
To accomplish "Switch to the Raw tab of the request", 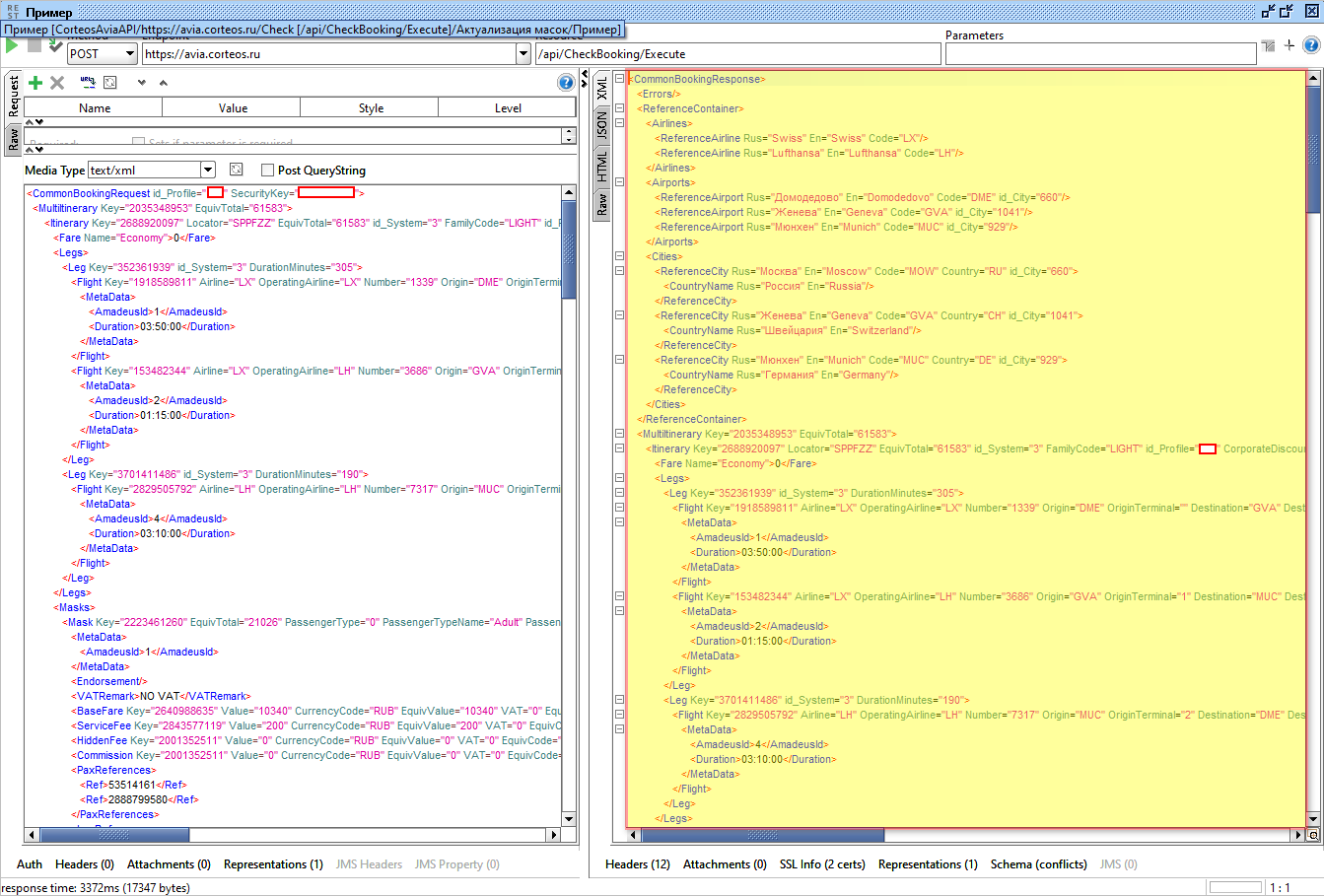I will (x=14, y=139).
